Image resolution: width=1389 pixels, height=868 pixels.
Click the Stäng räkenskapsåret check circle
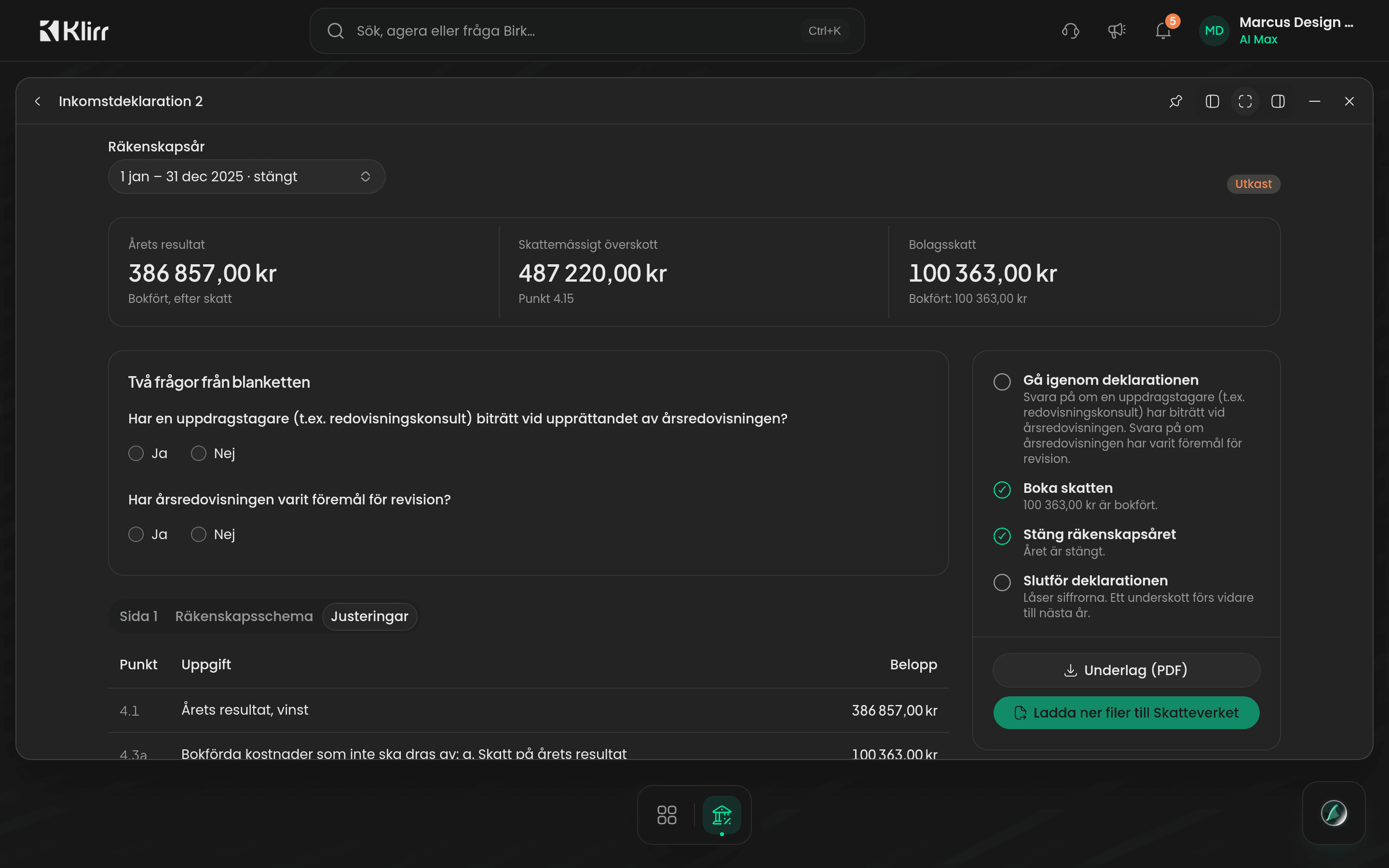click(x=1002, y=536)
